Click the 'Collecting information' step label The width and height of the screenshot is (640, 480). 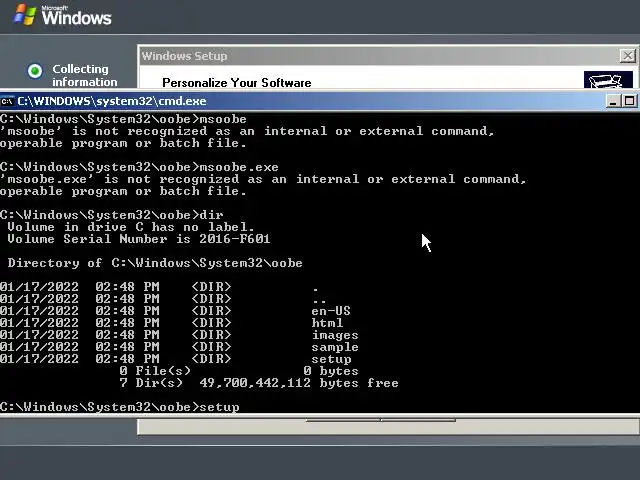point(84,76)
